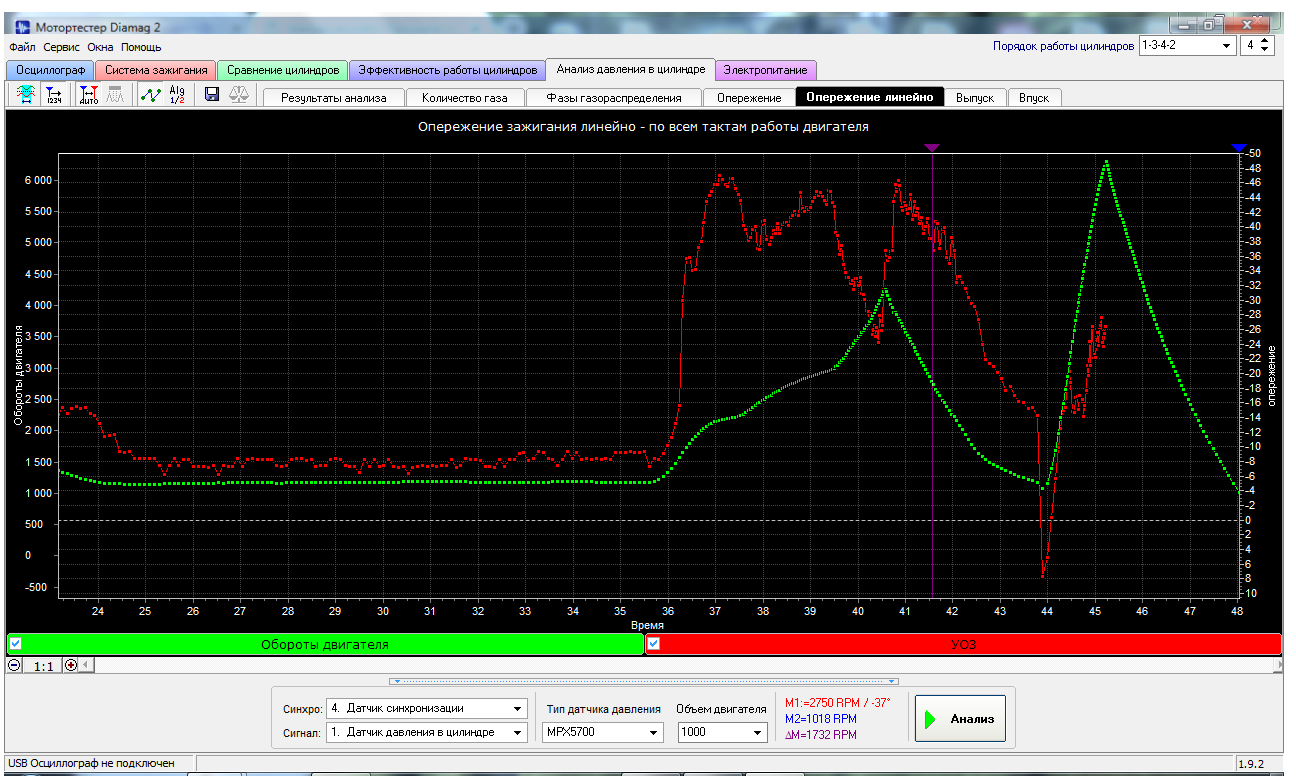Select the Опережение линейно sub-tab
Image resolution: width=1296 pixels, height=776 pixels.
(x=870, y=97)
